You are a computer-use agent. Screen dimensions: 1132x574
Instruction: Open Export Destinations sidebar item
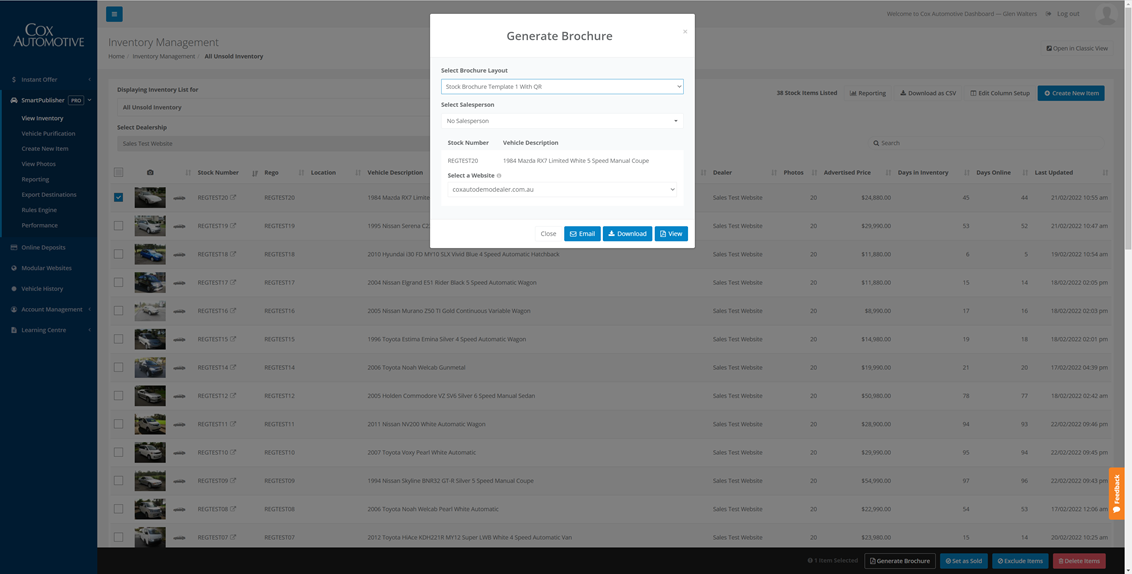click(x=48, y=194)
